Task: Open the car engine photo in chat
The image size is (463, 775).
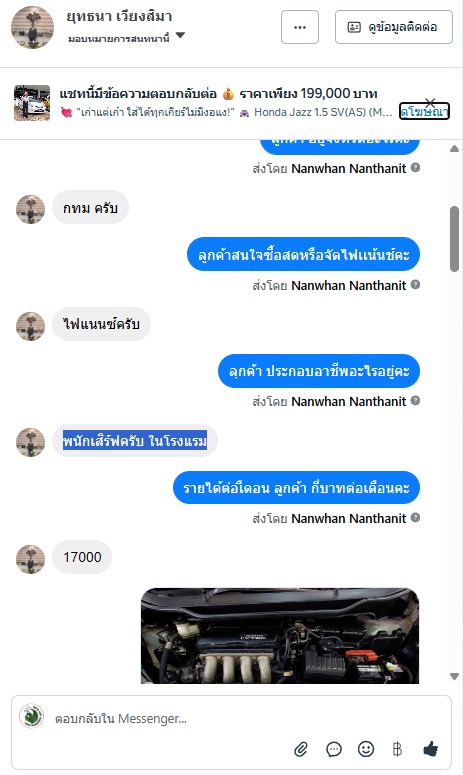Action: (280, 636)
